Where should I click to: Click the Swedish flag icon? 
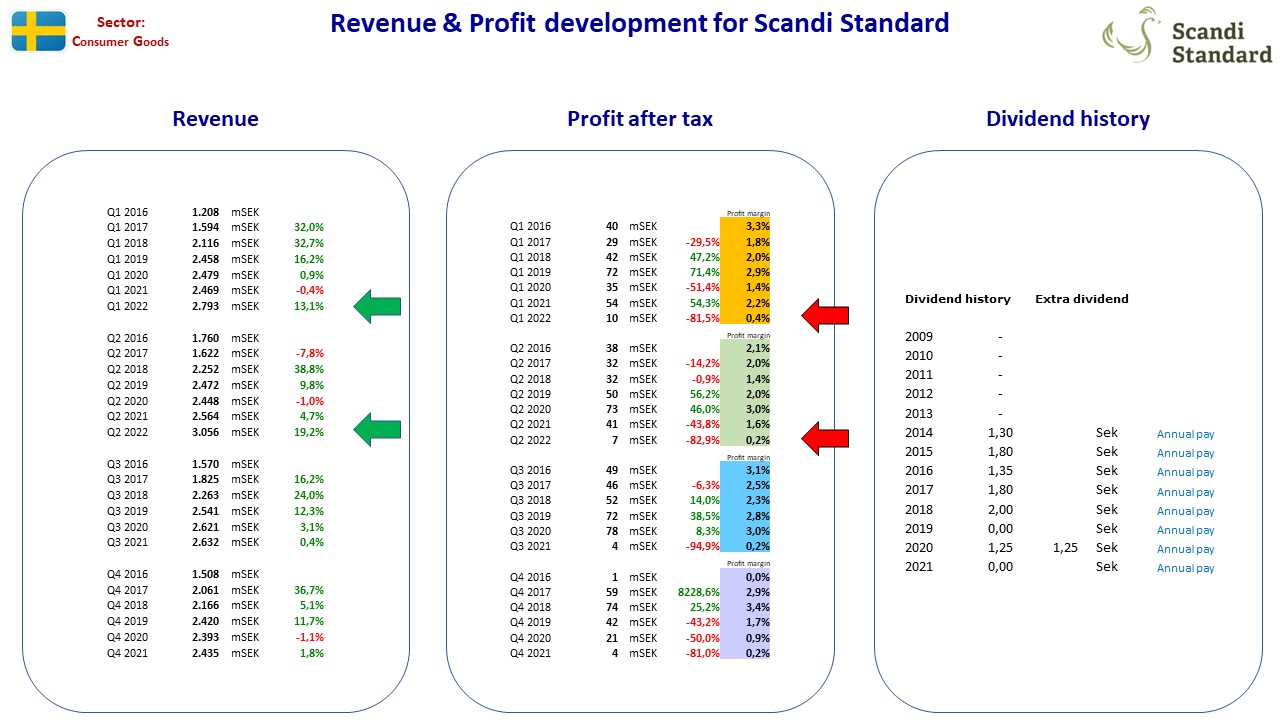39,31
